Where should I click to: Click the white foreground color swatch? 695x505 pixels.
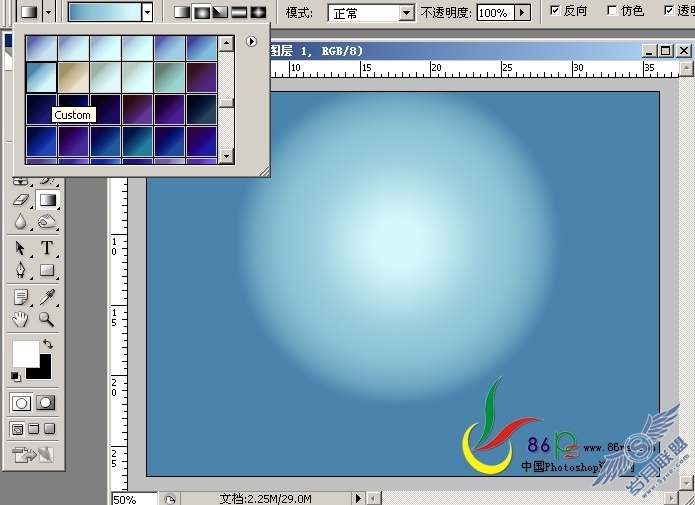25,353
